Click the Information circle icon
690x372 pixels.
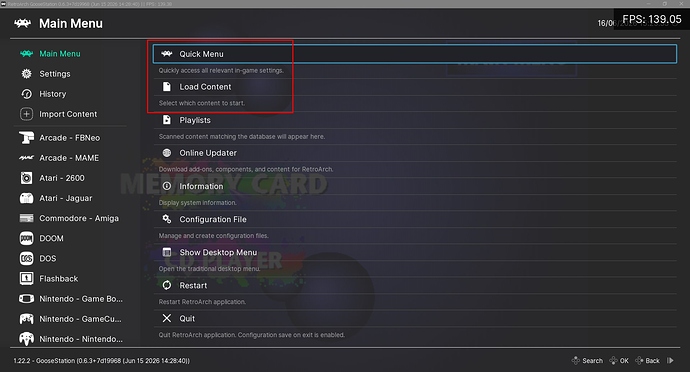point(167,186)
